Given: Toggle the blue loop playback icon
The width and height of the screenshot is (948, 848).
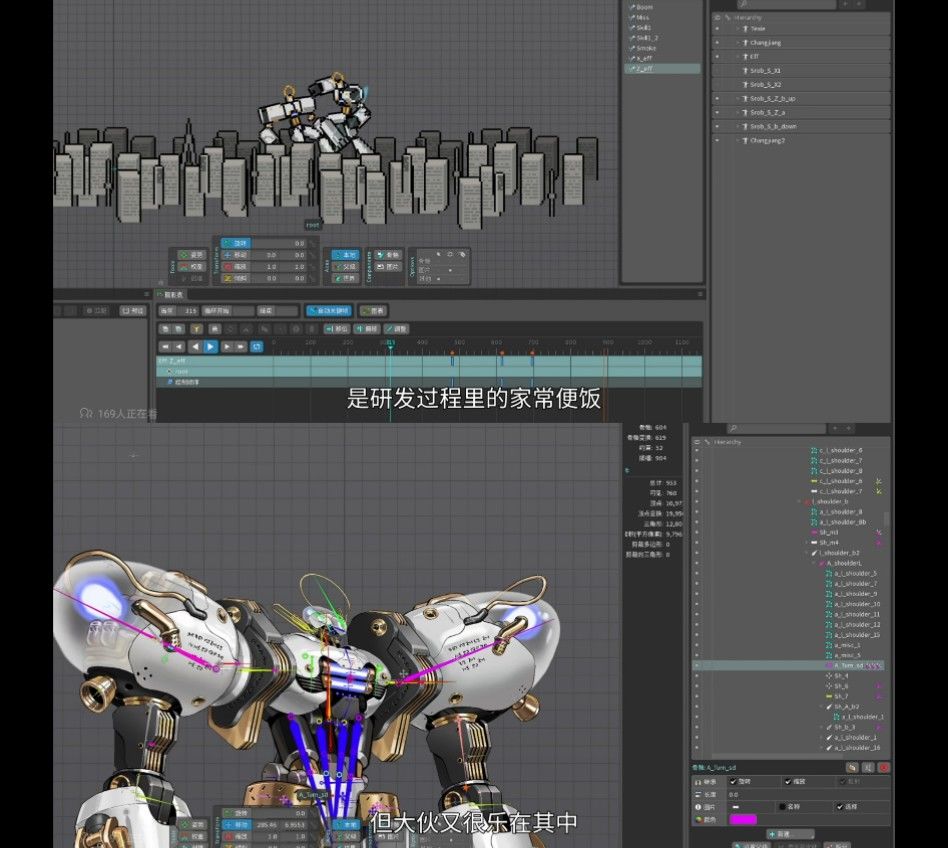Looking at the screenshot, I should click(256, 346).
